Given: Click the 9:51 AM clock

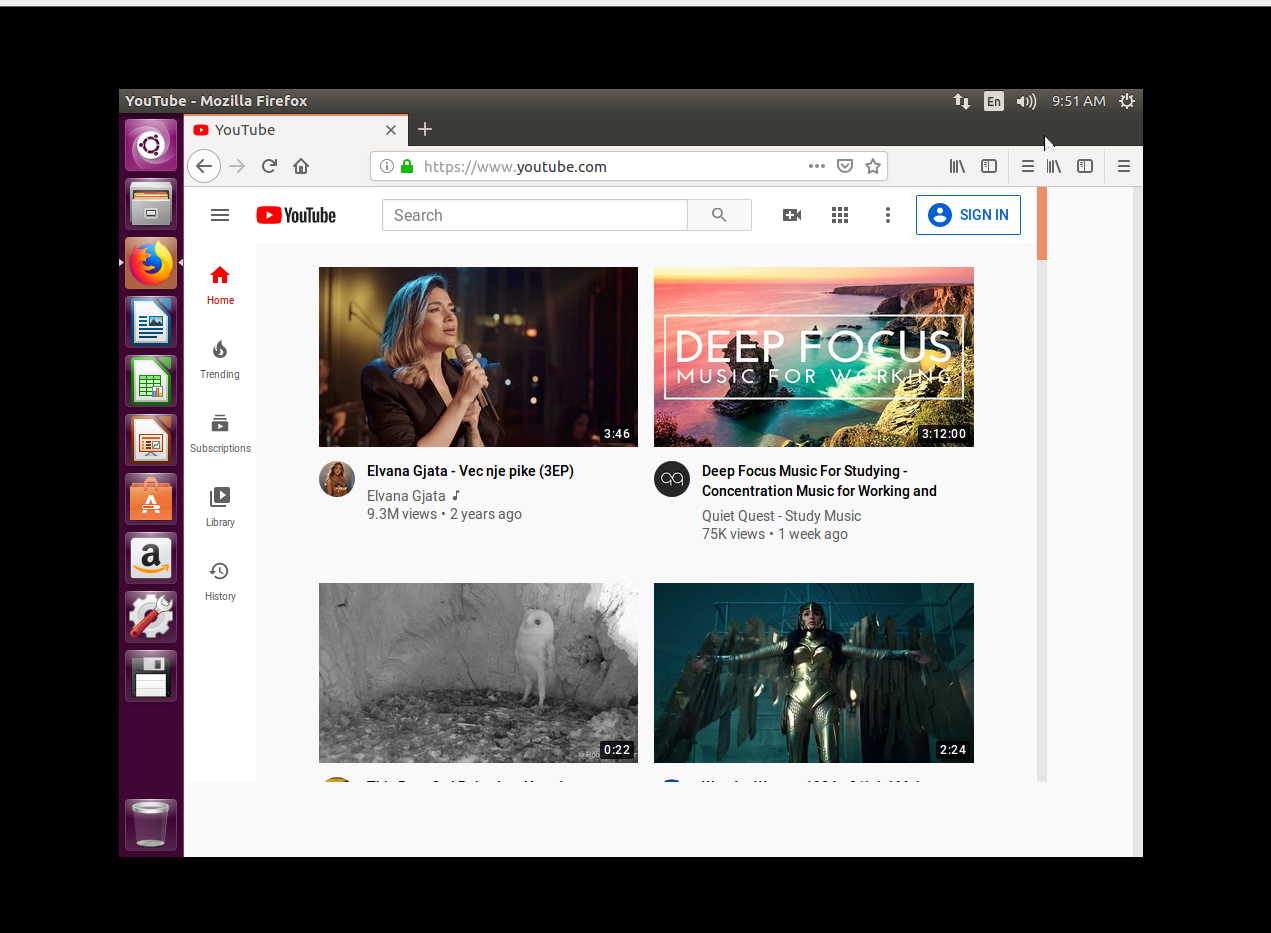Looking at the screenshot, I should point(1079,101).
